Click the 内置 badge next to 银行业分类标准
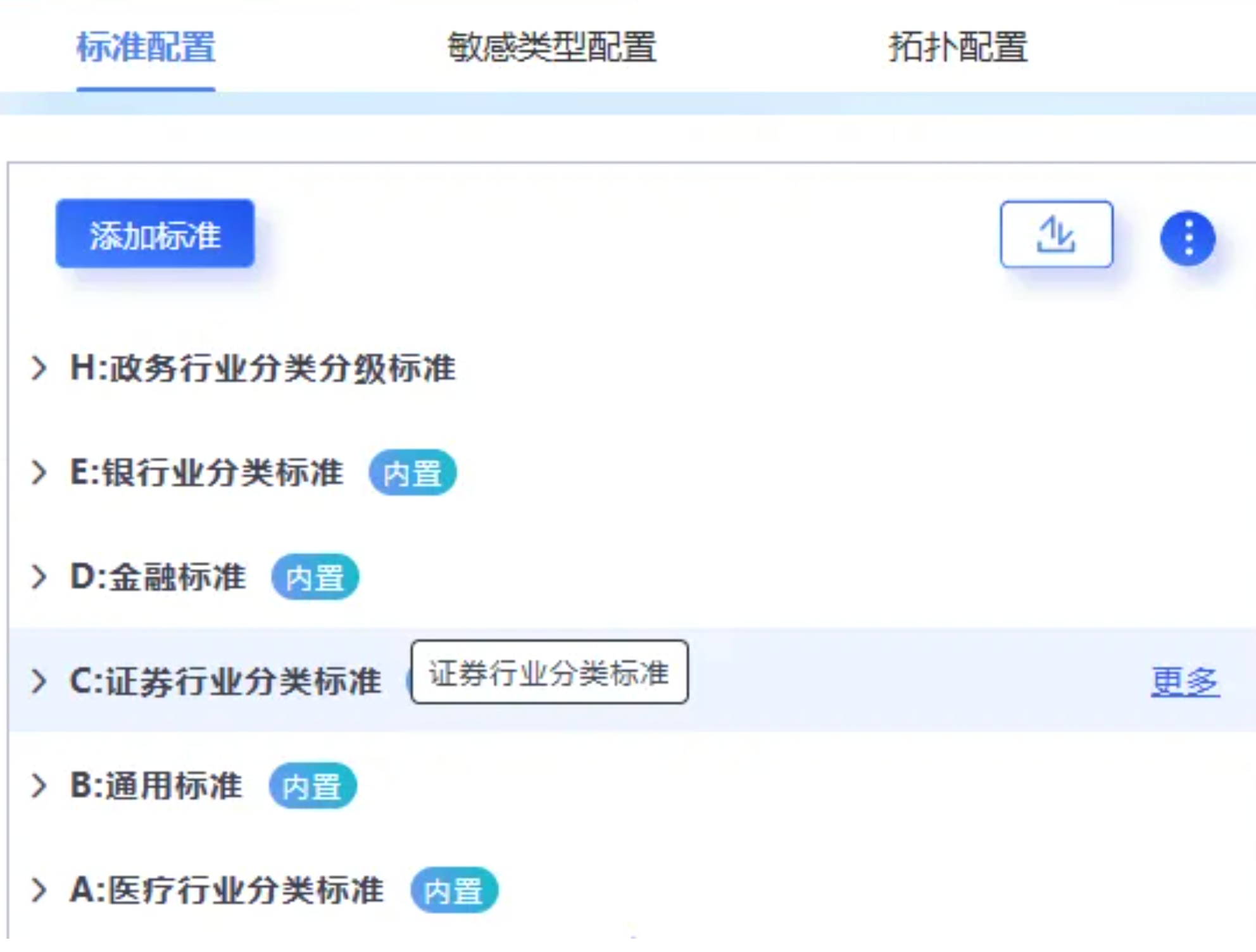The height and width of the screenshot is (952, 1256). coord(412,473)
